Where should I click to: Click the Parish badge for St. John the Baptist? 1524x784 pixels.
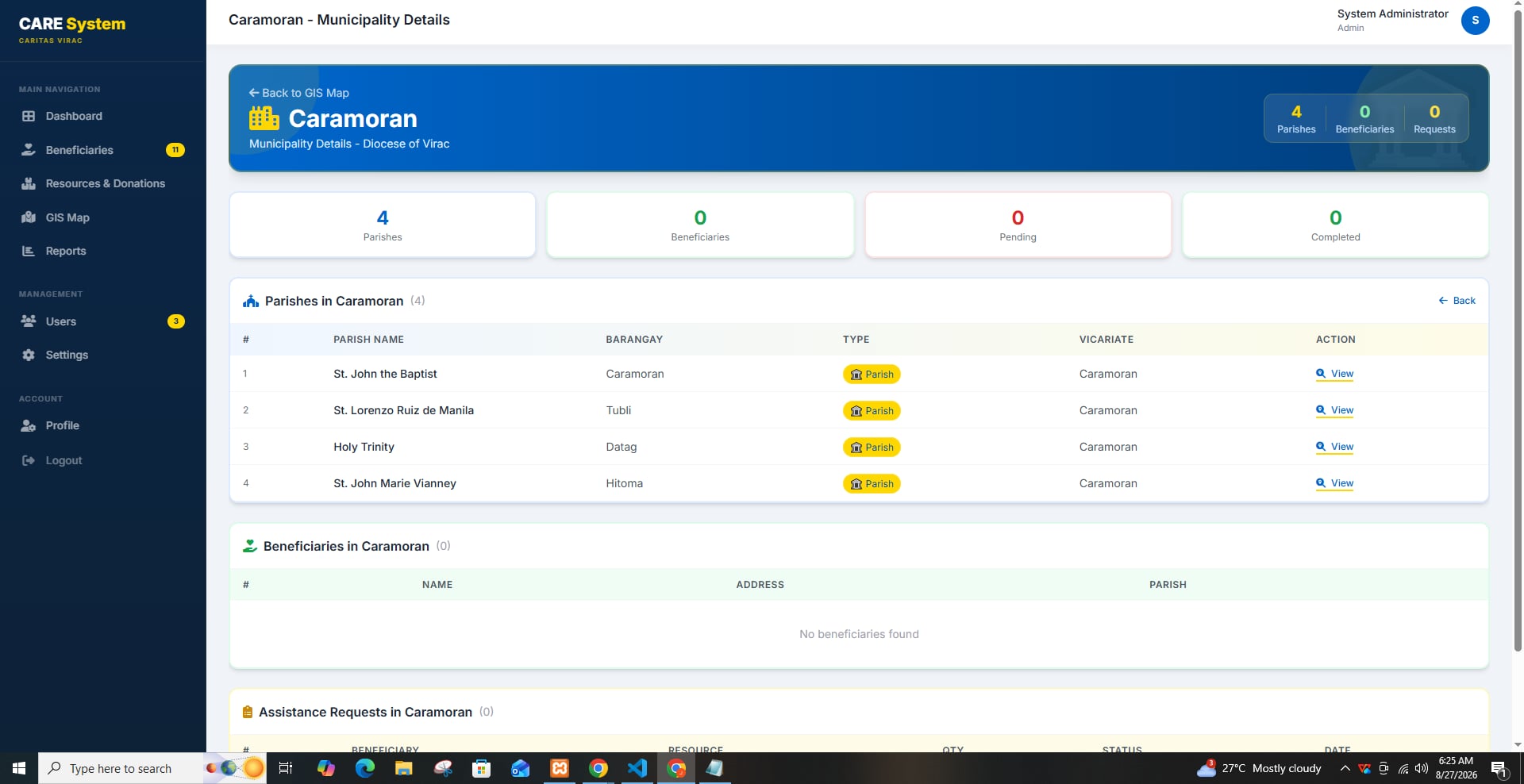872,375
